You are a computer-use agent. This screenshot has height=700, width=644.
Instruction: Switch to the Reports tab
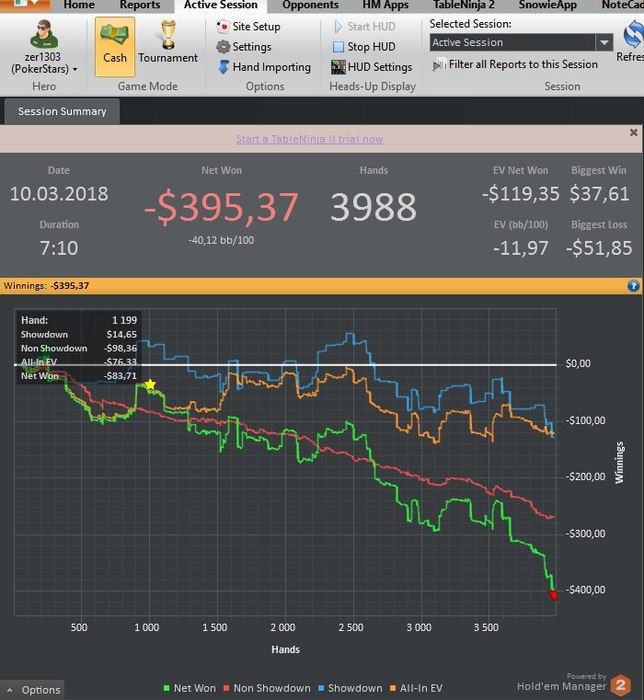click(140, 5)
